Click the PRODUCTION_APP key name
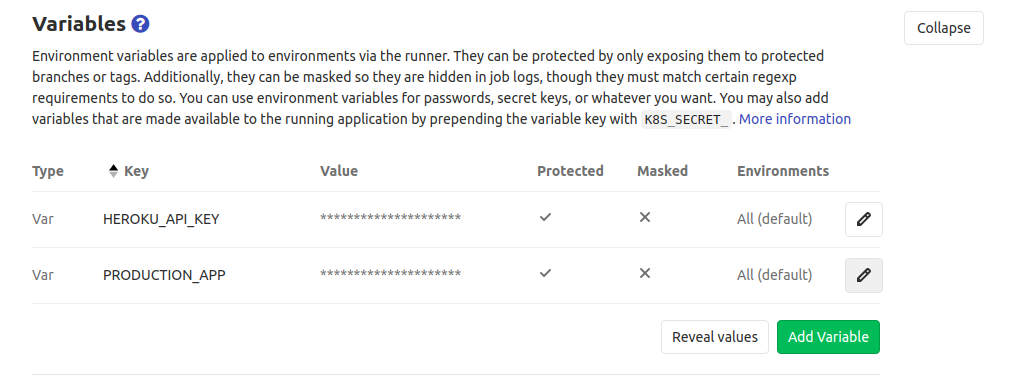This screenshot has width=1023, height=378. (x=164, y=275)
